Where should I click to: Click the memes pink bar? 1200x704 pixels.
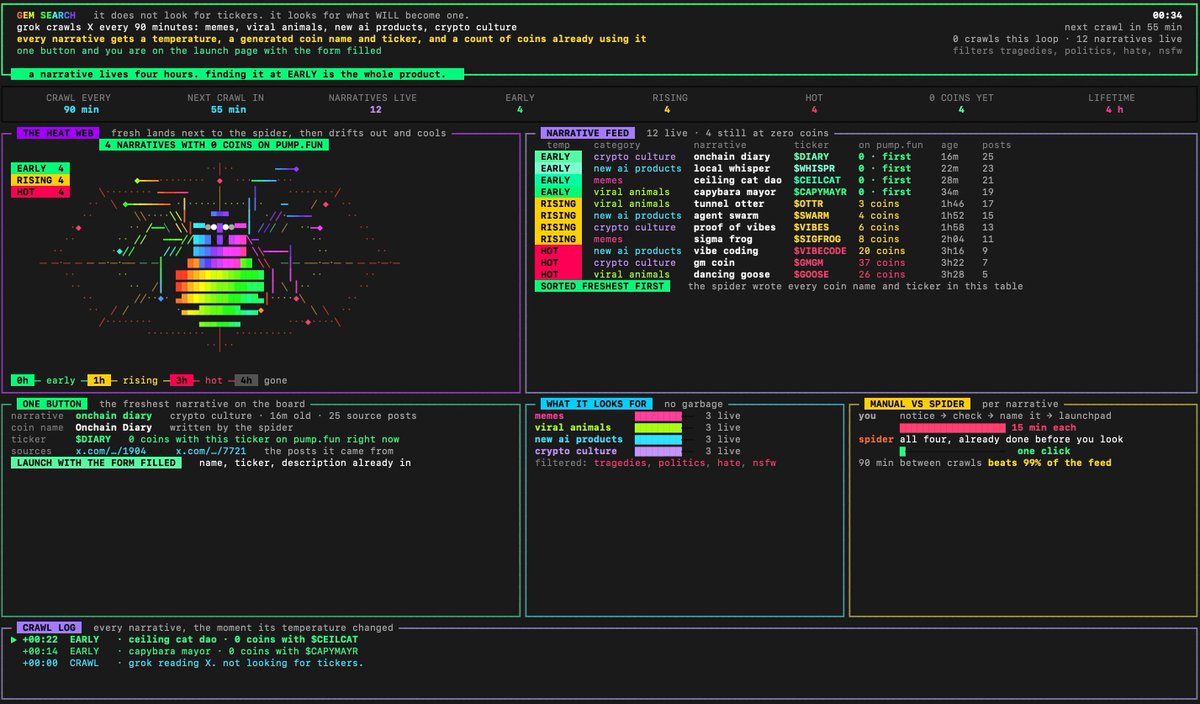click(x=658, y=415)
